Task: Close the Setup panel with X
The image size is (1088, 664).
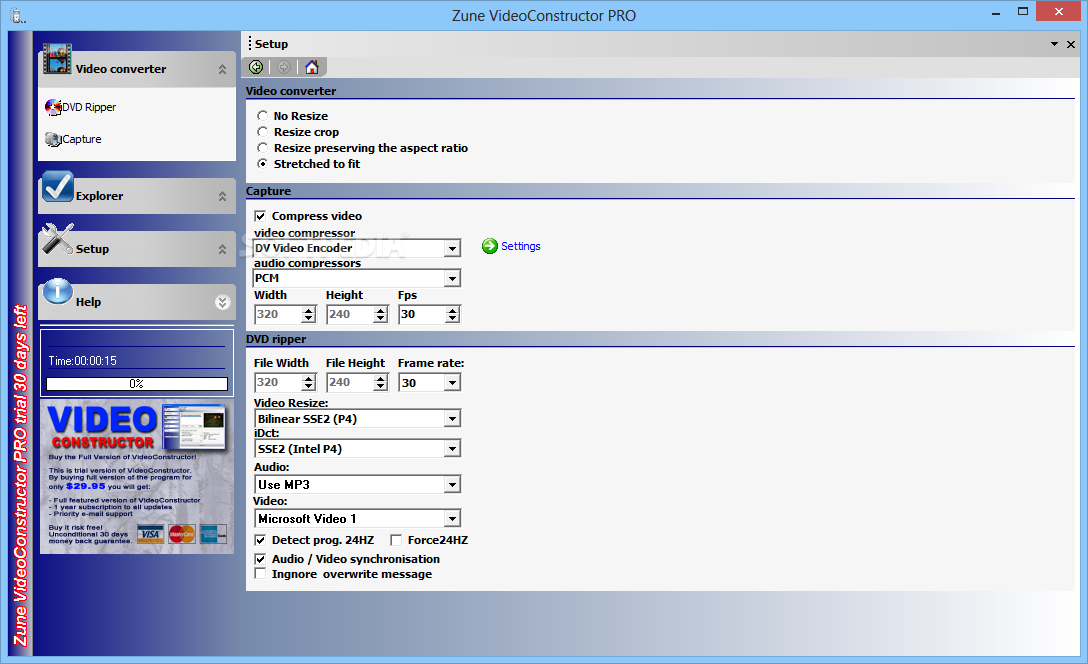Action: click(1071, 44)
